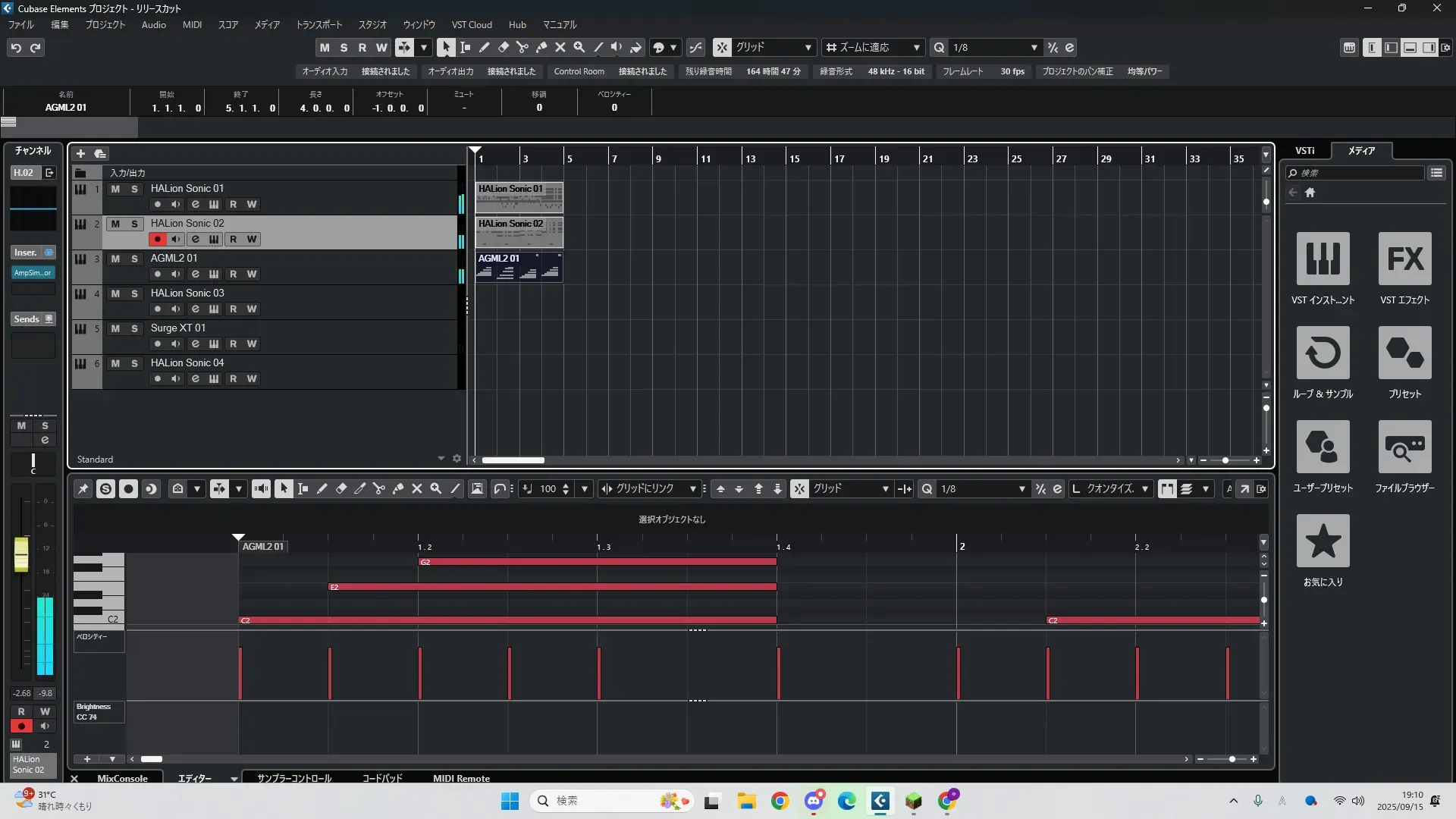Select the Glue tool in top toolbar
1456x819 pixels.
541,47
